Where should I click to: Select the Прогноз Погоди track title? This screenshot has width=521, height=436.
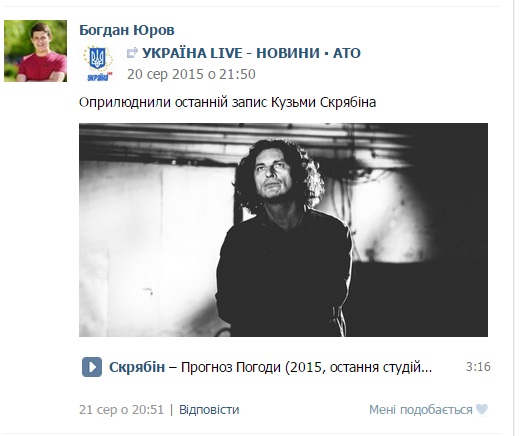(306, 367)
